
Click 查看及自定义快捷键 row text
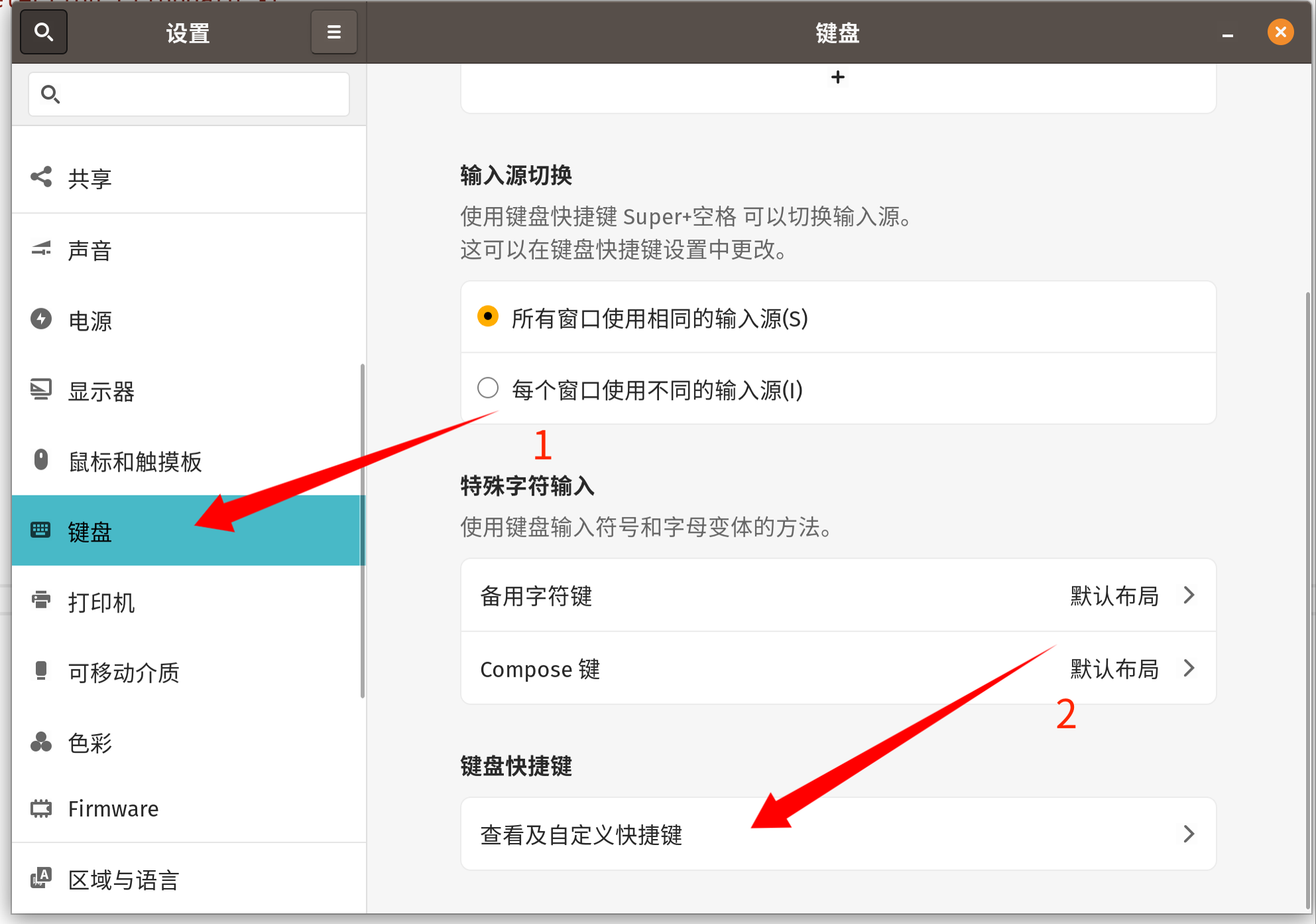pos(581,834)
